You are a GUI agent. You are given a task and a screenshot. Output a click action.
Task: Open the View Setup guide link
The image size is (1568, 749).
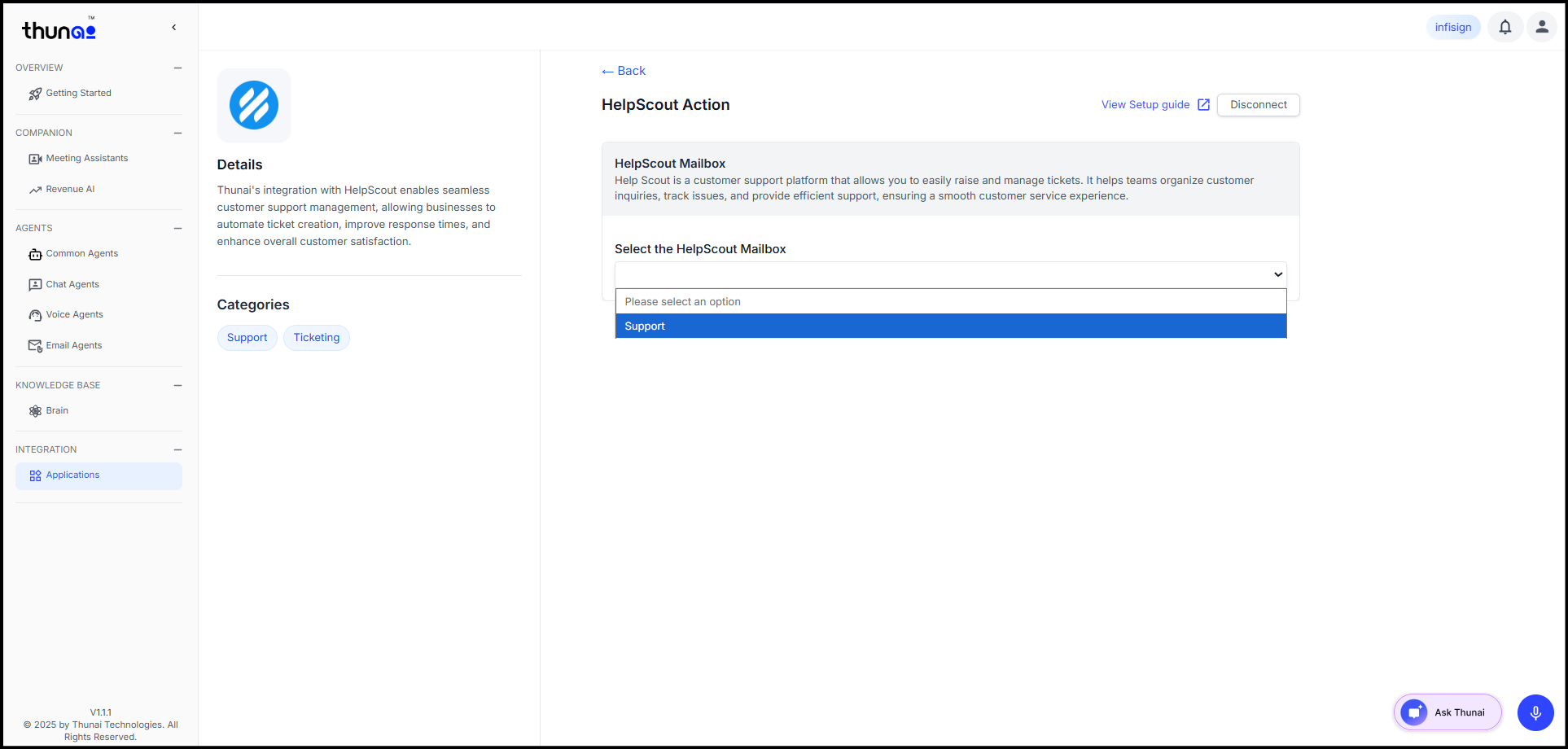pos(1145,105)
